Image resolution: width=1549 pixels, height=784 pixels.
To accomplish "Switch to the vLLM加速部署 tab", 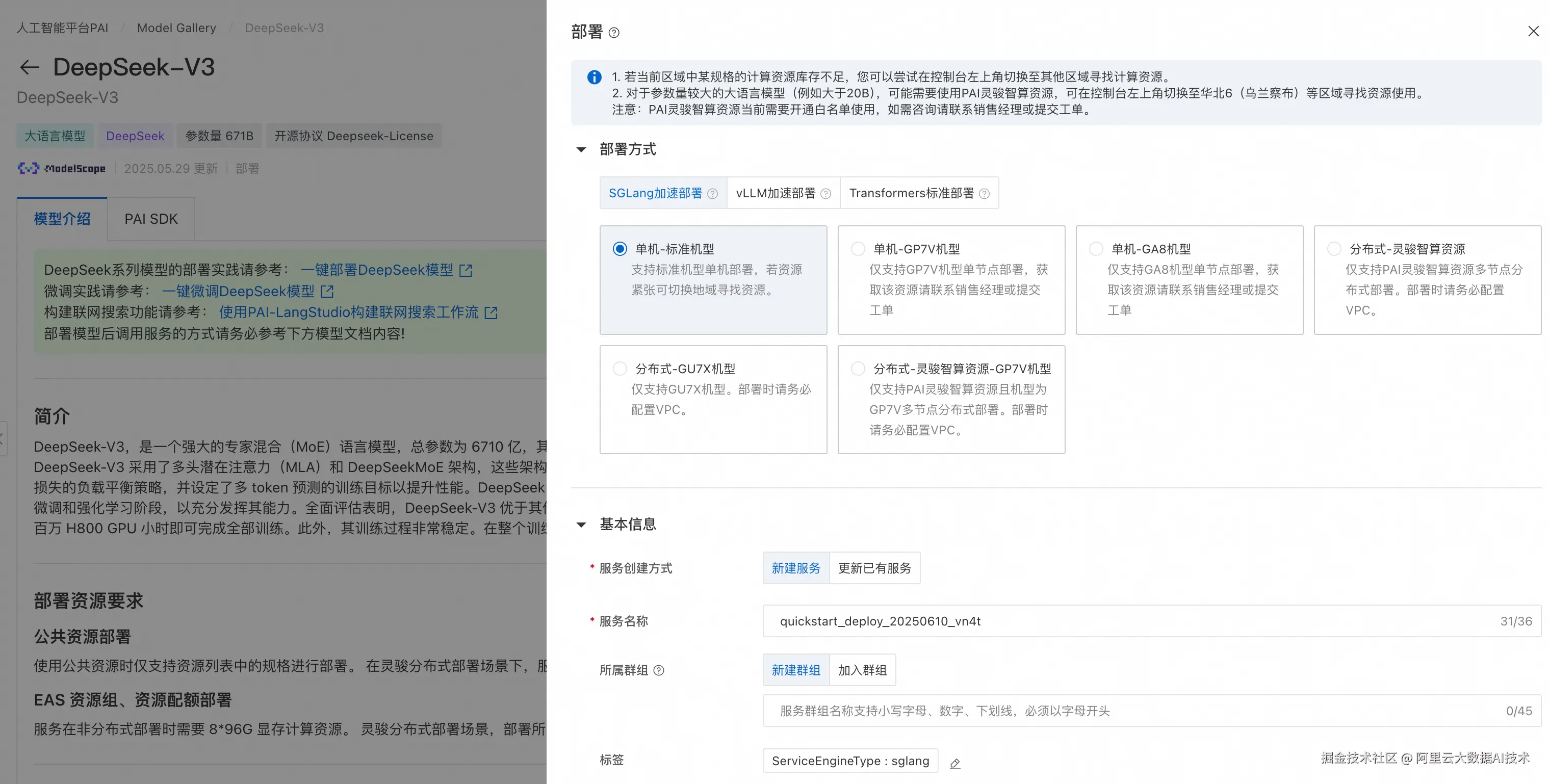I will tap(776, 194).
